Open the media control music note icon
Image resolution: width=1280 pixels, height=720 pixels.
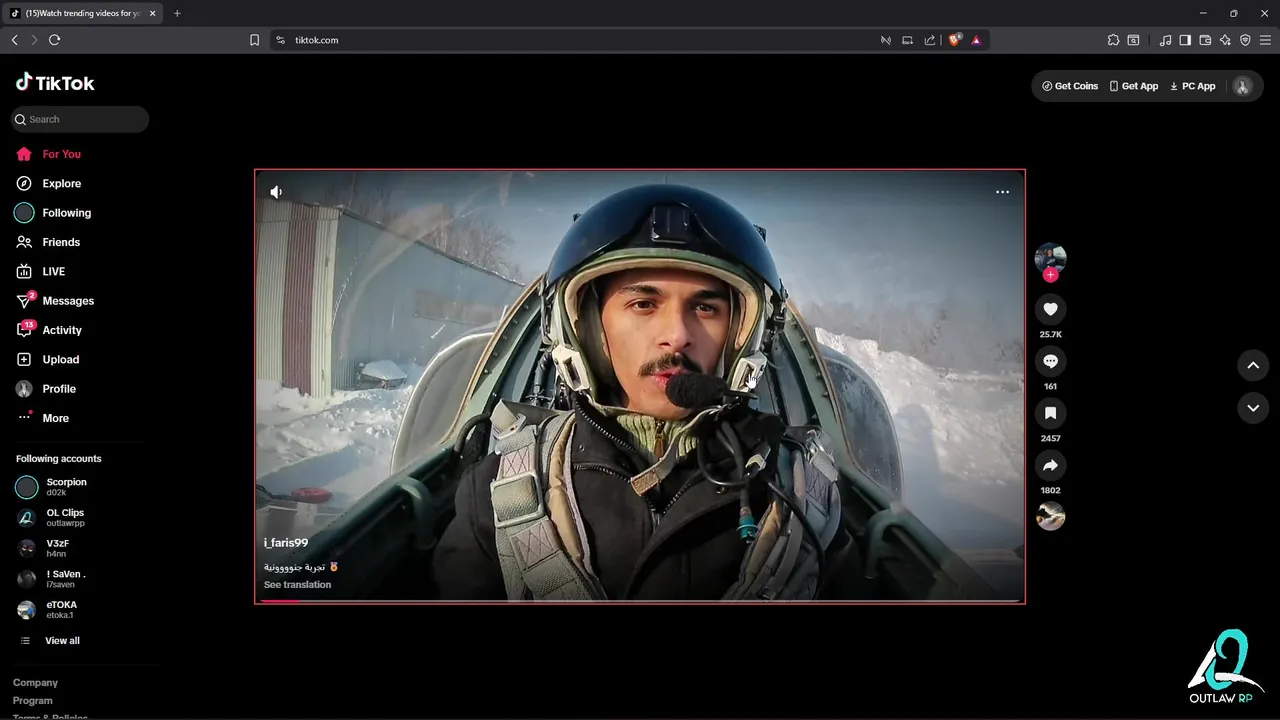[x=1165, y=40]
